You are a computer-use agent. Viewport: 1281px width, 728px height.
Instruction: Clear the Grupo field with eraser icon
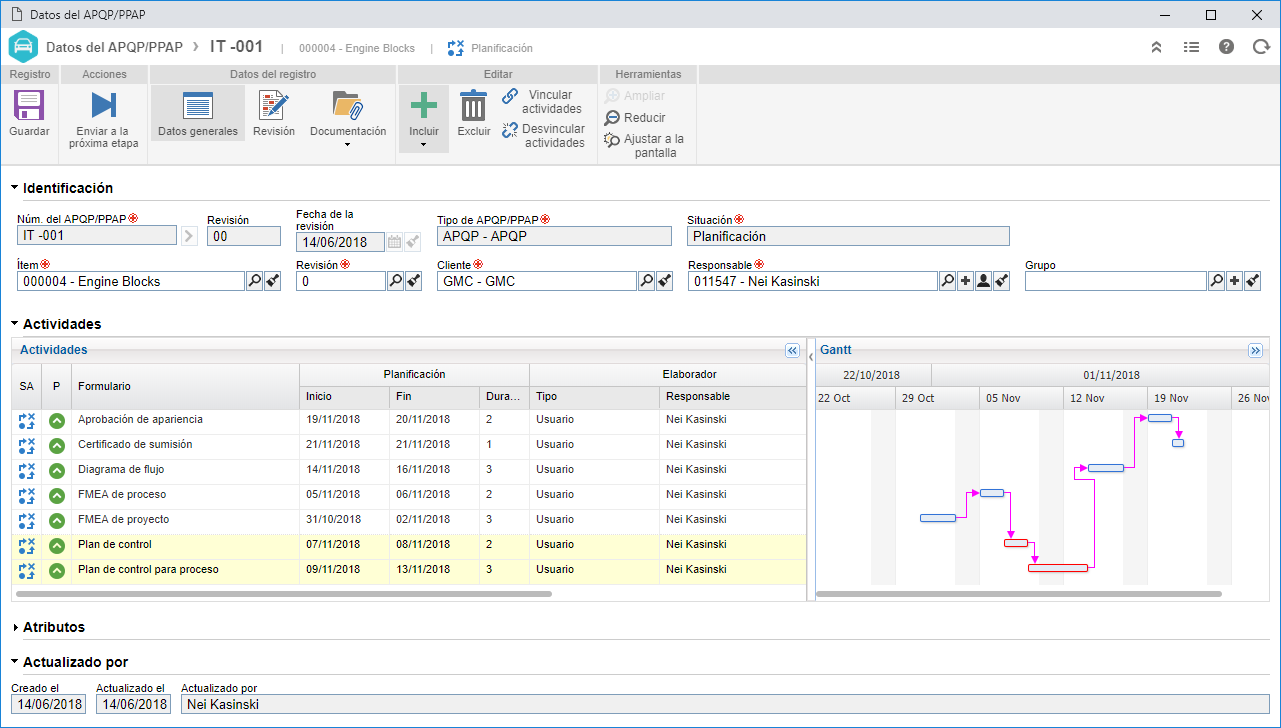pos(1252,282)
